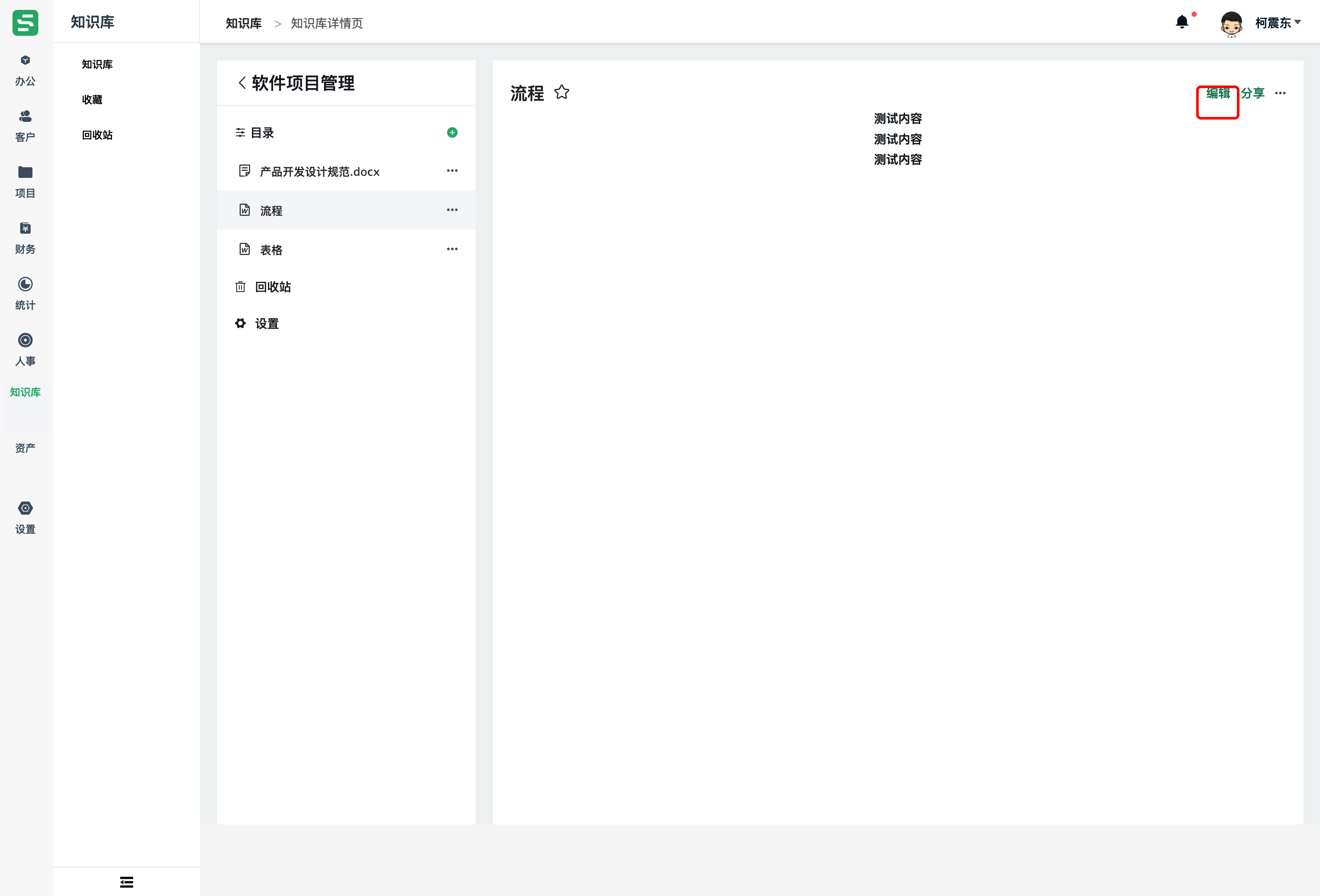Open the 人事 HR module
The height and width of the screenshot is (896, 1320).
pyautogui.click(x=25, y=350)
